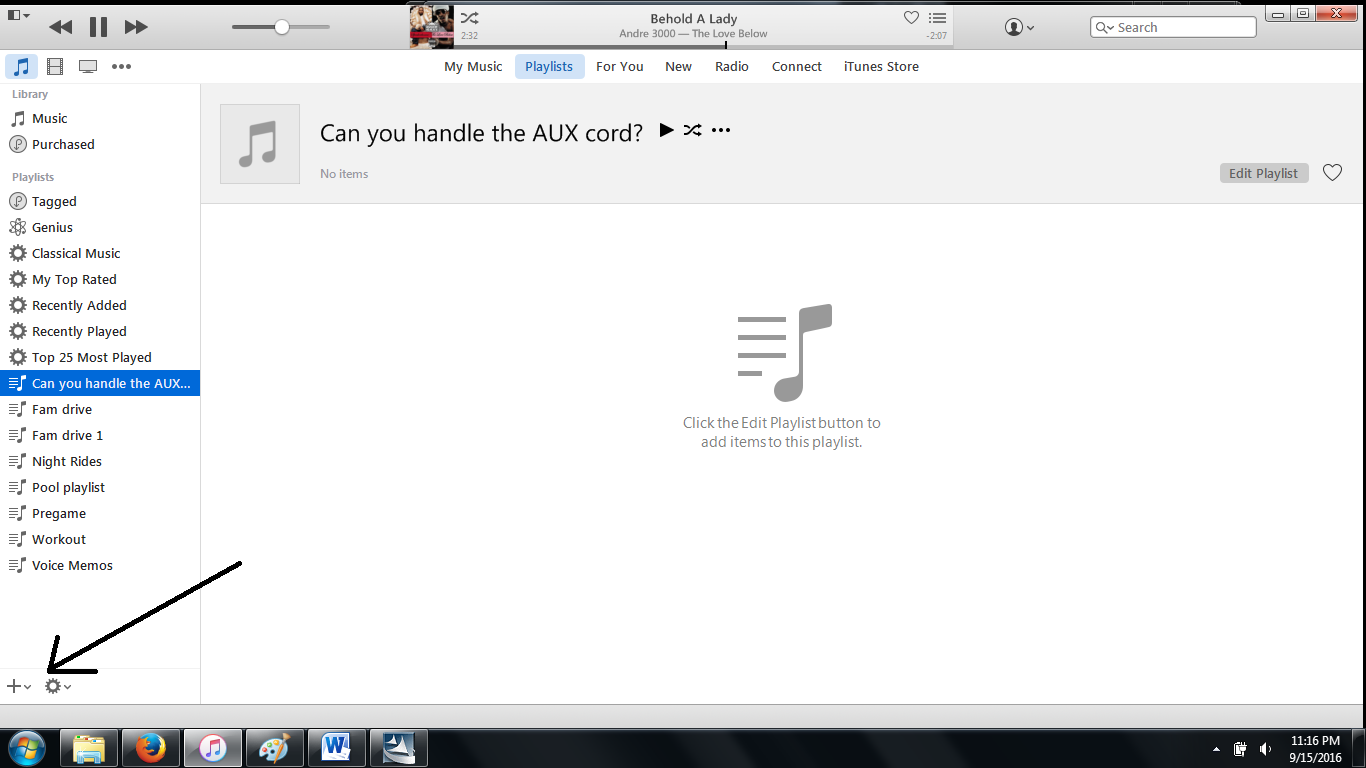Open File Explorer from the taskbar
Viewport: 1366px width, 768px height.
tap(89, 748)
